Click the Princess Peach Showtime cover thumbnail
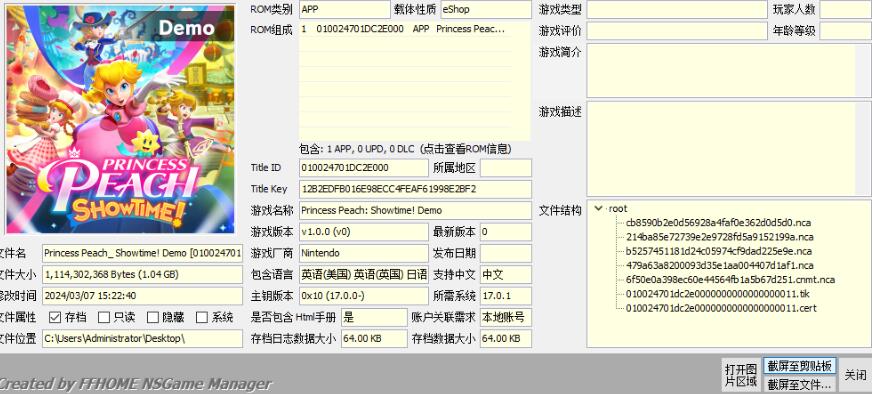Screen dimensions: 872x394 [x=120, y=119]
